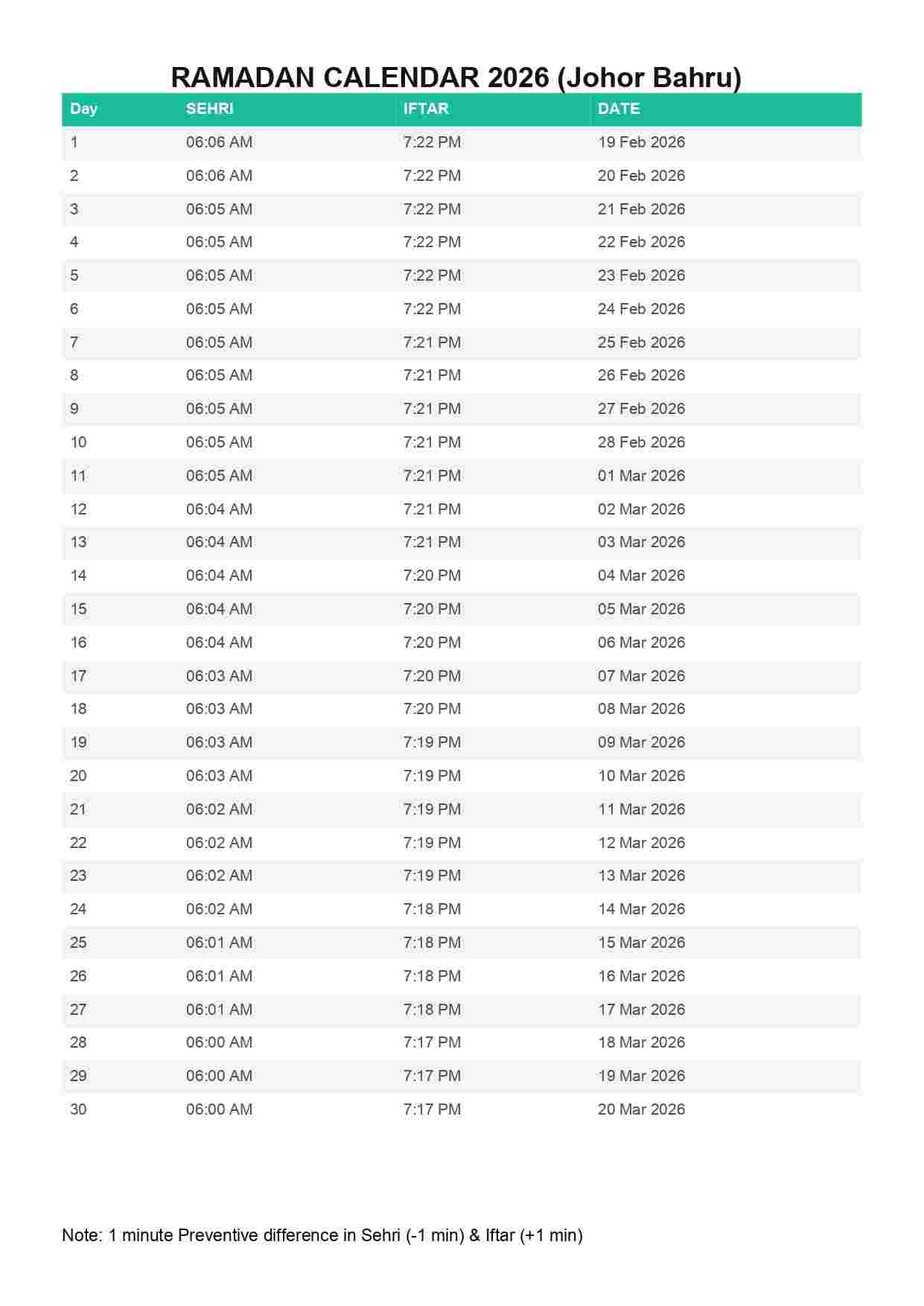Click the Day column header
The width and height of the screenshot is (924, 1306).
(x=83, y=109)
